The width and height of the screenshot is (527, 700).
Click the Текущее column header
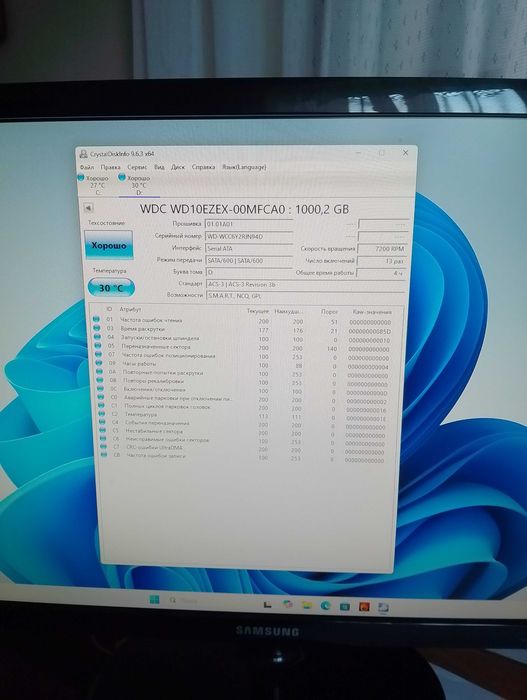coord(258,311)
